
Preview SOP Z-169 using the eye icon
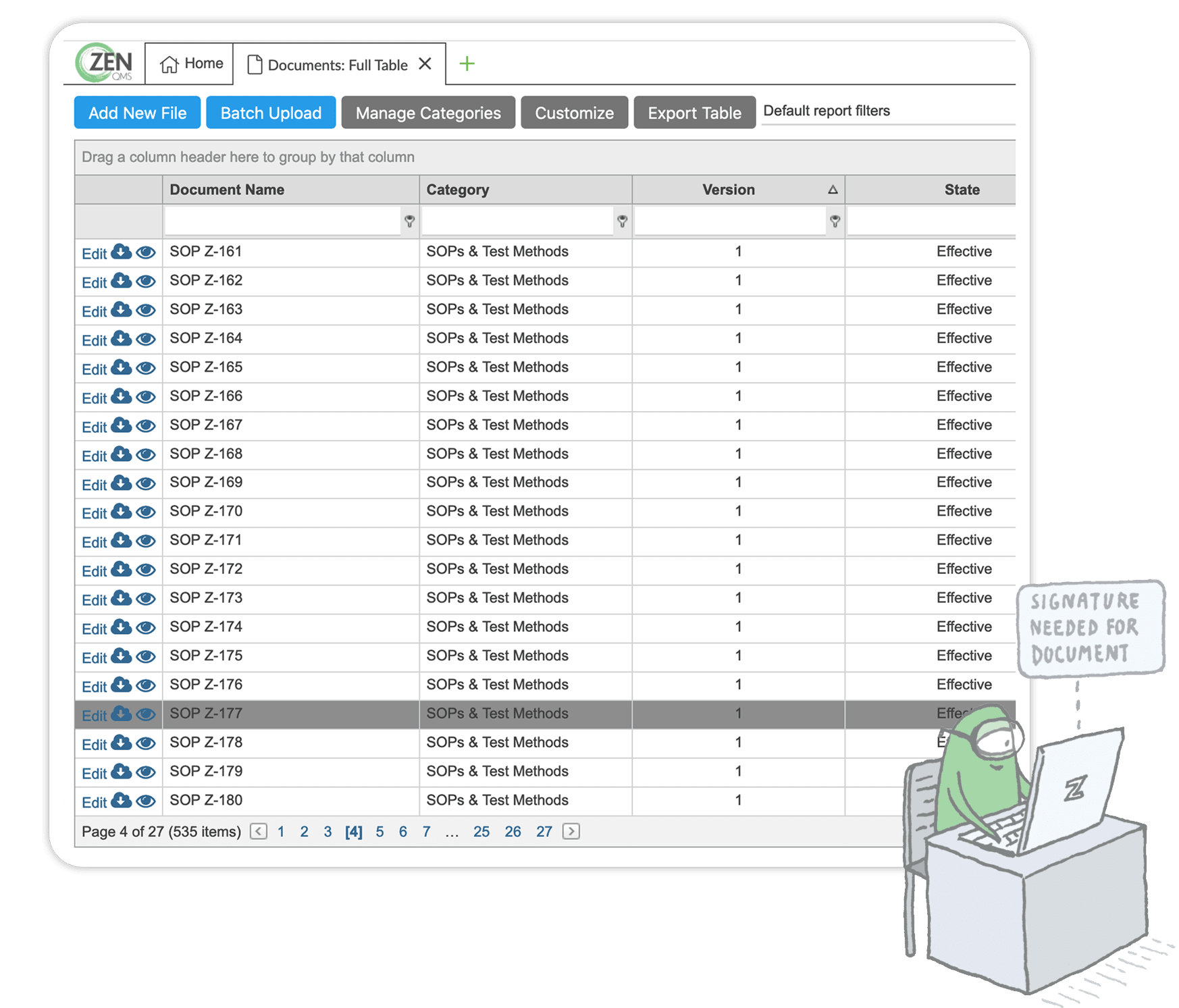[x=146, y=483]
